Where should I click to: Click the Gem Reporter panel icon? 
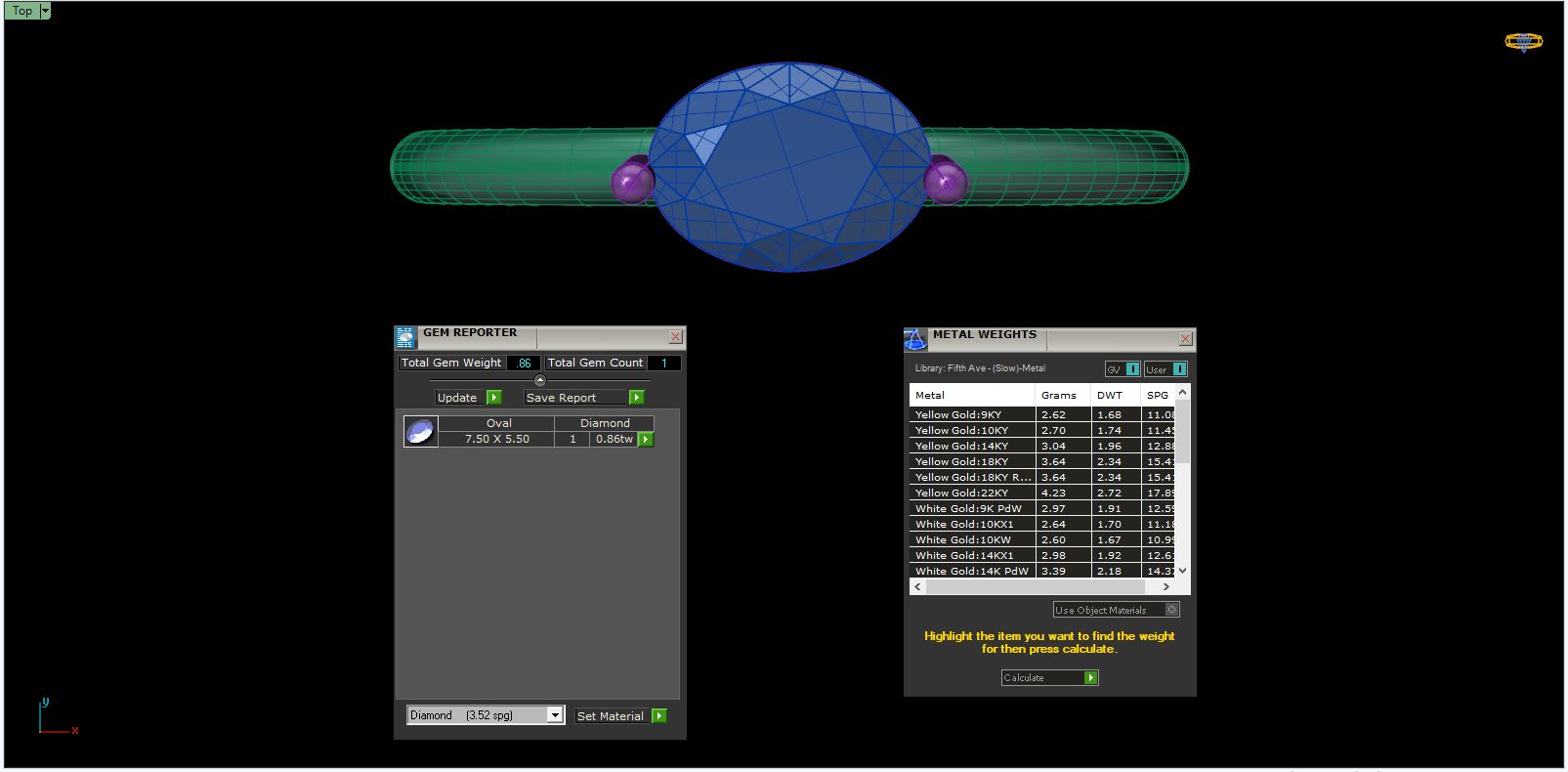tap(405, 338)
